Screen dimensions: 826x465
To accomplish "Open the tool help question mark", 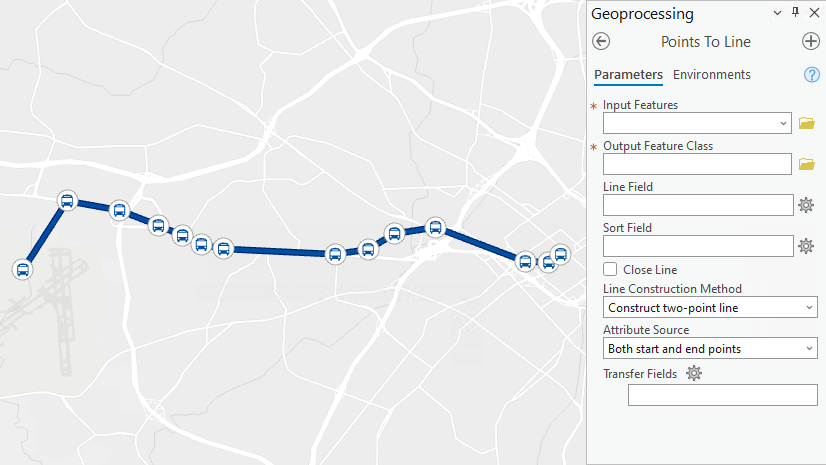I will (x=812, y=75).
